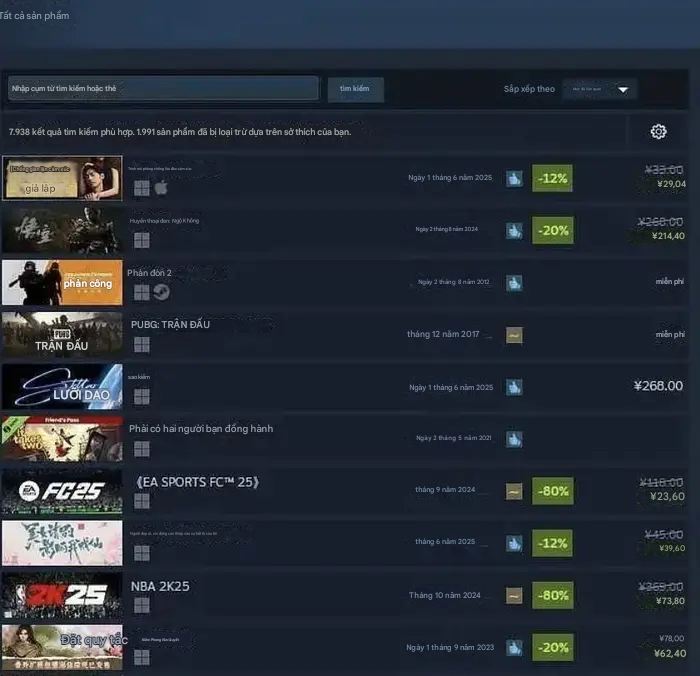Open the PUBG: TRẬN ĐẤU game title link

coord(170,324)
